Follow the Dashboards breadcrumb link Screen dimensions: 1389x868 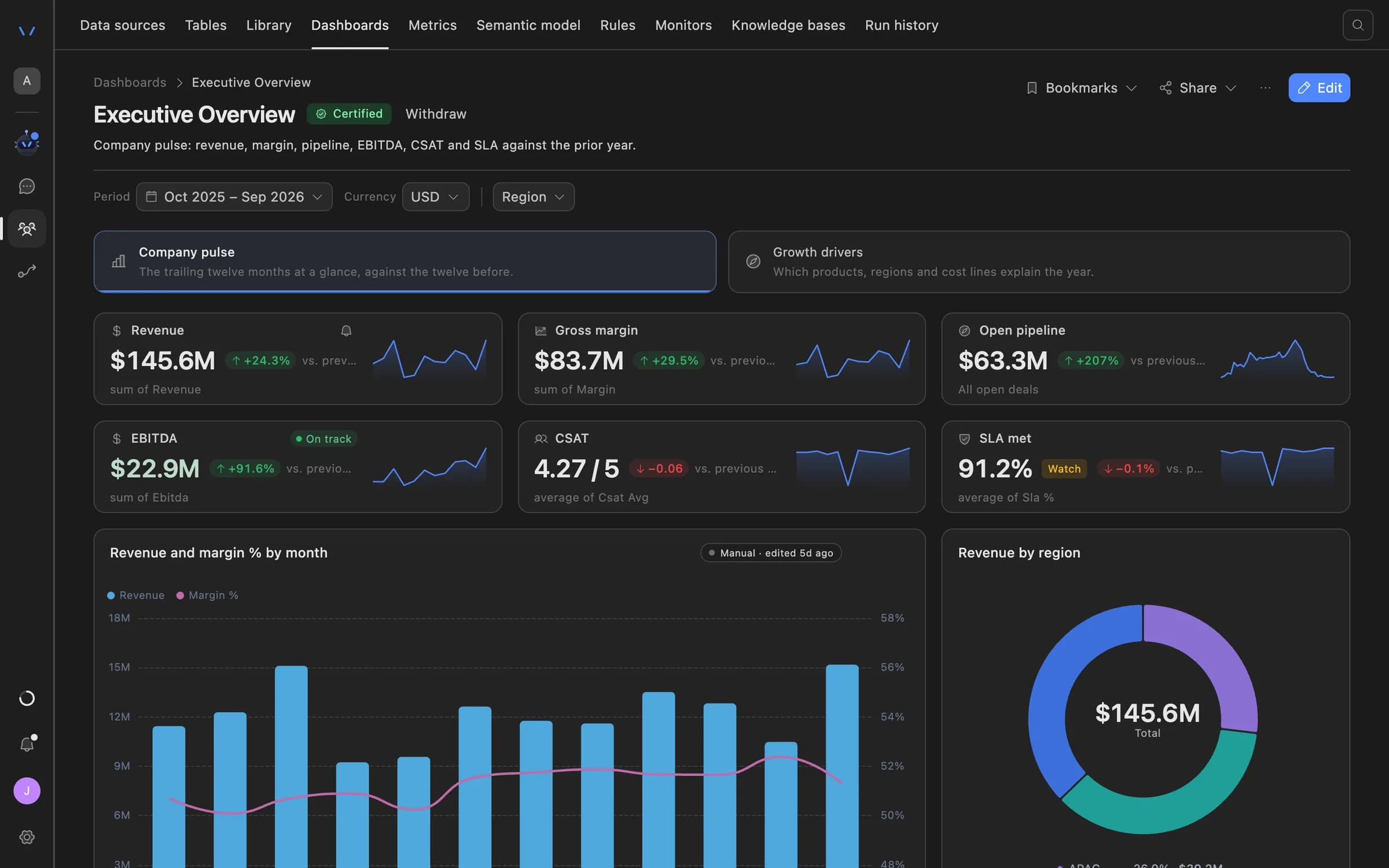(130, 83)
